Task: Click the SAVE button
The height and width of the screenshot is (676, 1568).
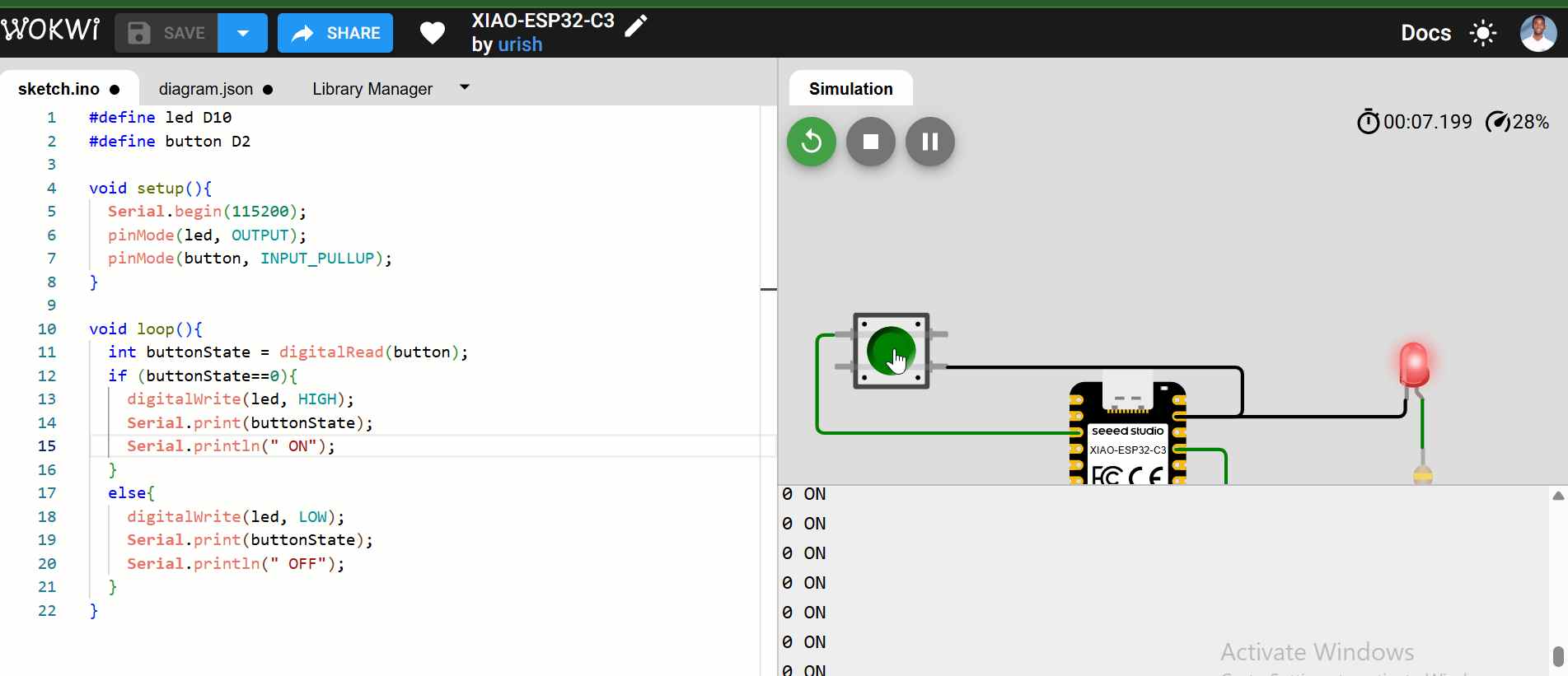Action: [x=166, y=33]
